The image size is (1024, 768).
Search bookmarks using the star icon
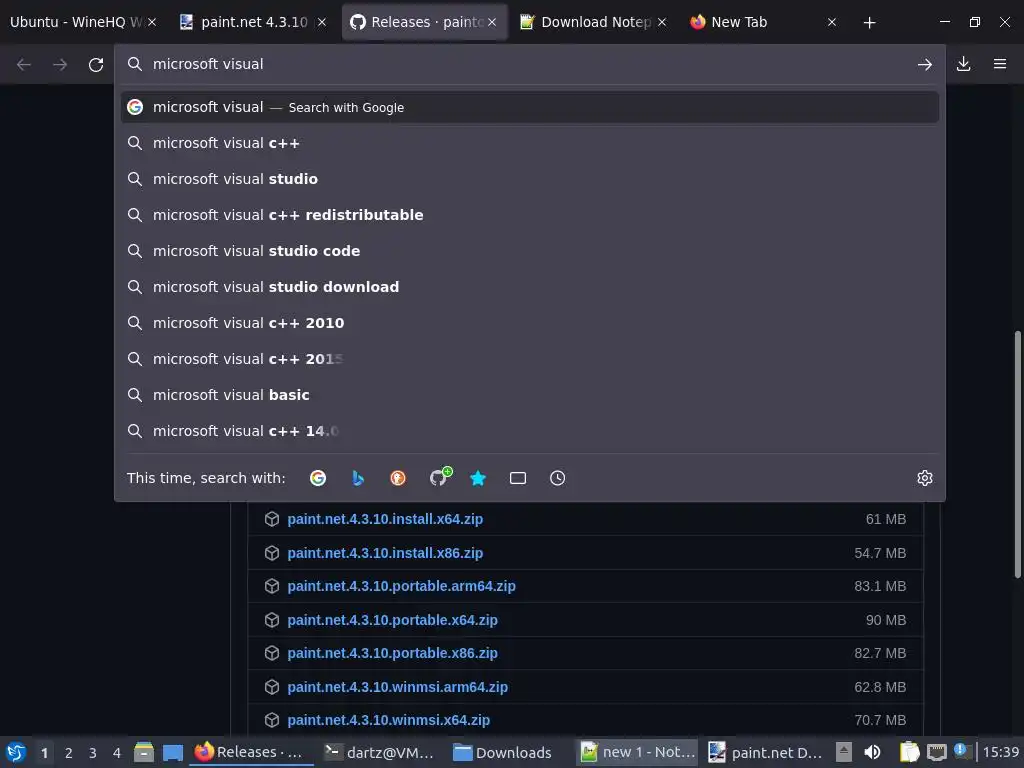478,478
